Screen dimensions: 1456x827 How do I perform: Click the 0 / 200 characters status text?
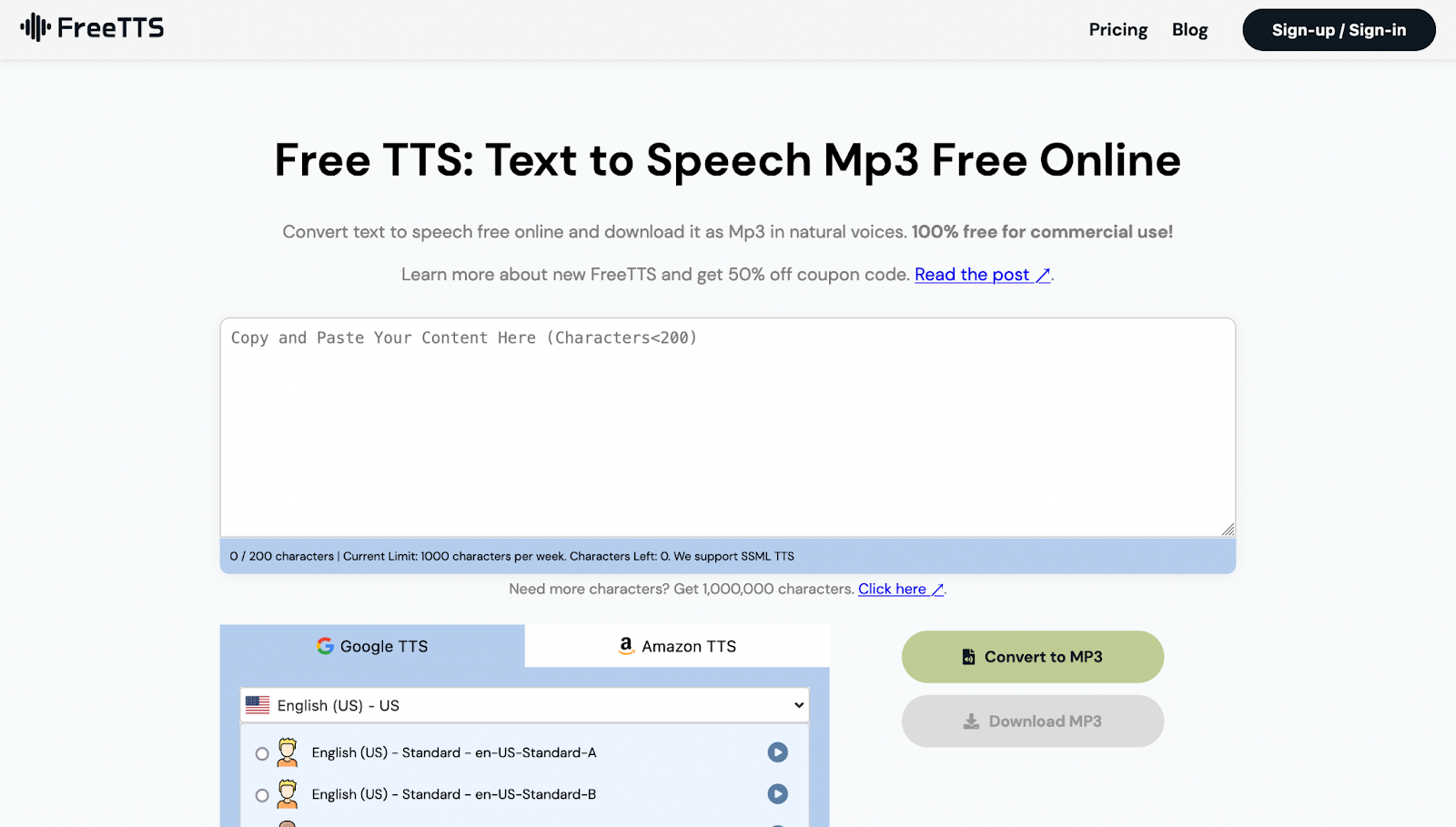281,556
